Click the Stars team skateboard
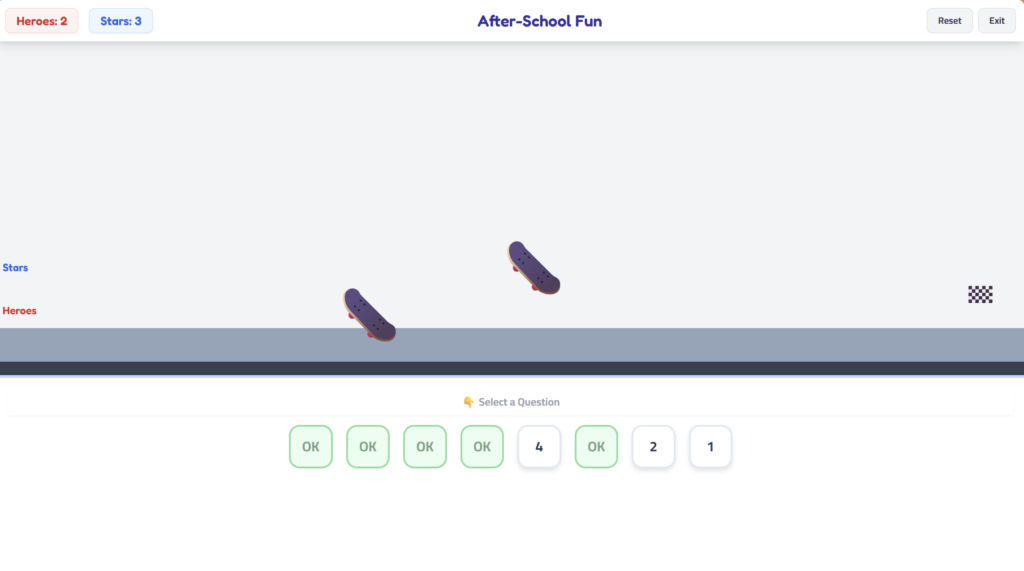The width and height of the screenshot is (1024, 571). (533, 268)
